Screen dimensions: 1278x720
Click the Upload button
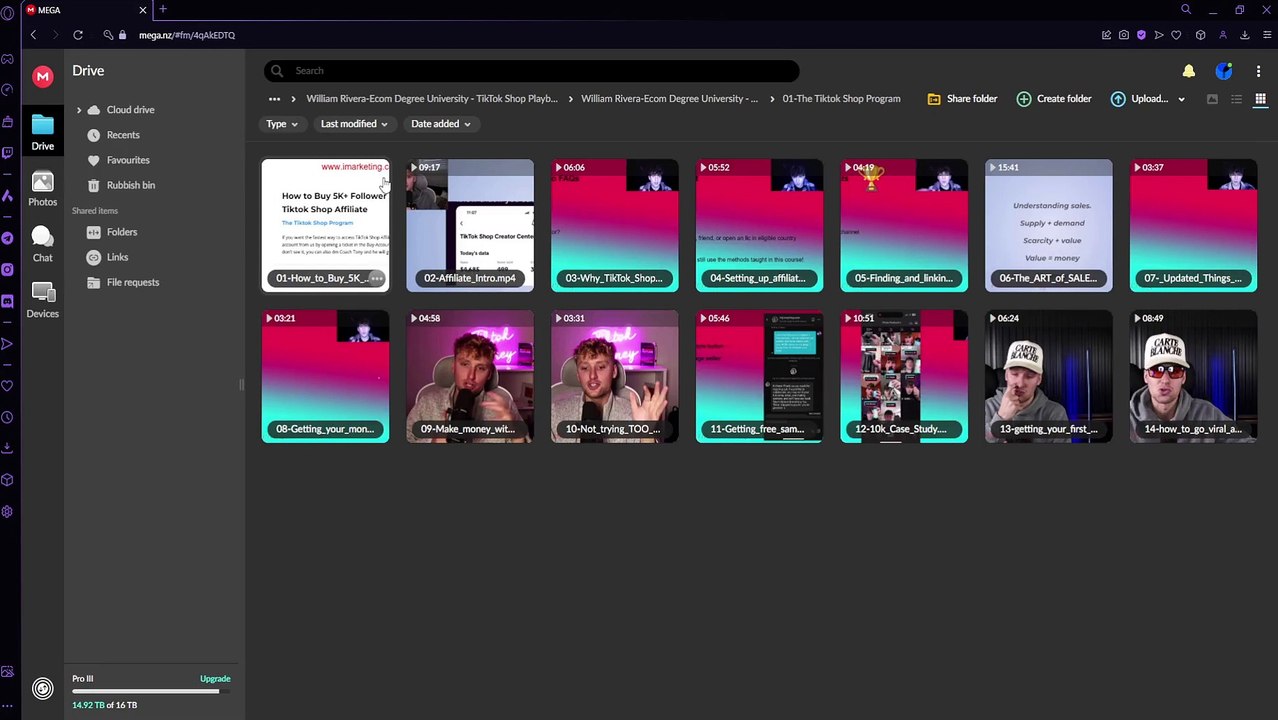(1139, 99)
